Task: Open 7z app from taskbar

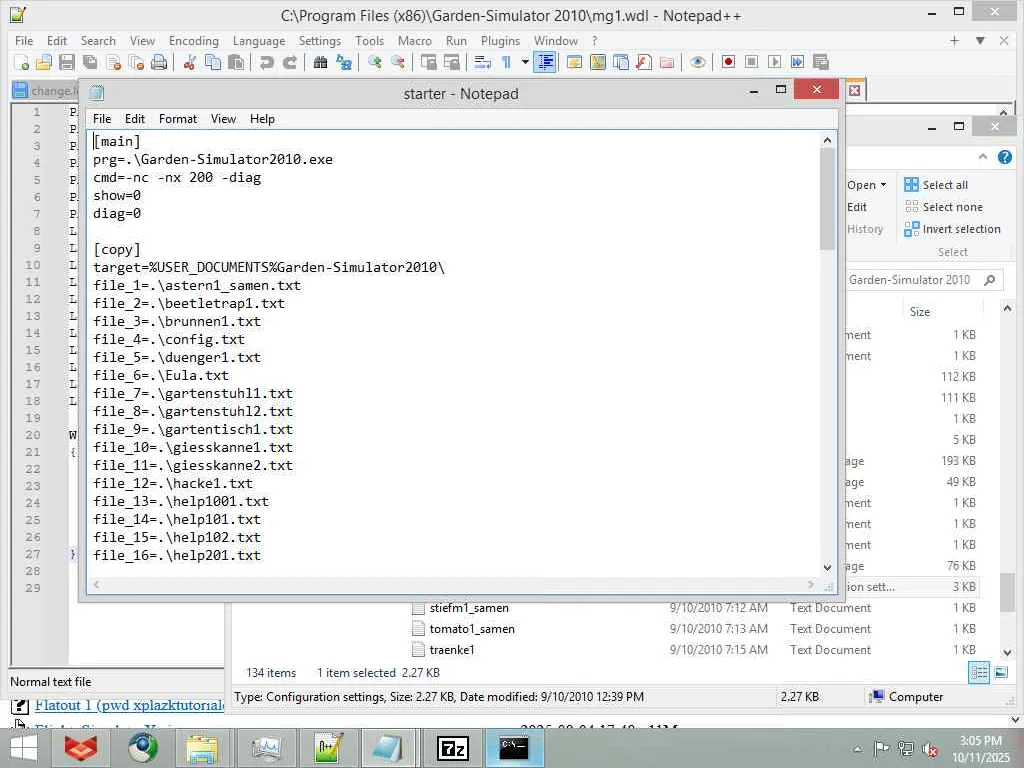Action: click(453, 748)
